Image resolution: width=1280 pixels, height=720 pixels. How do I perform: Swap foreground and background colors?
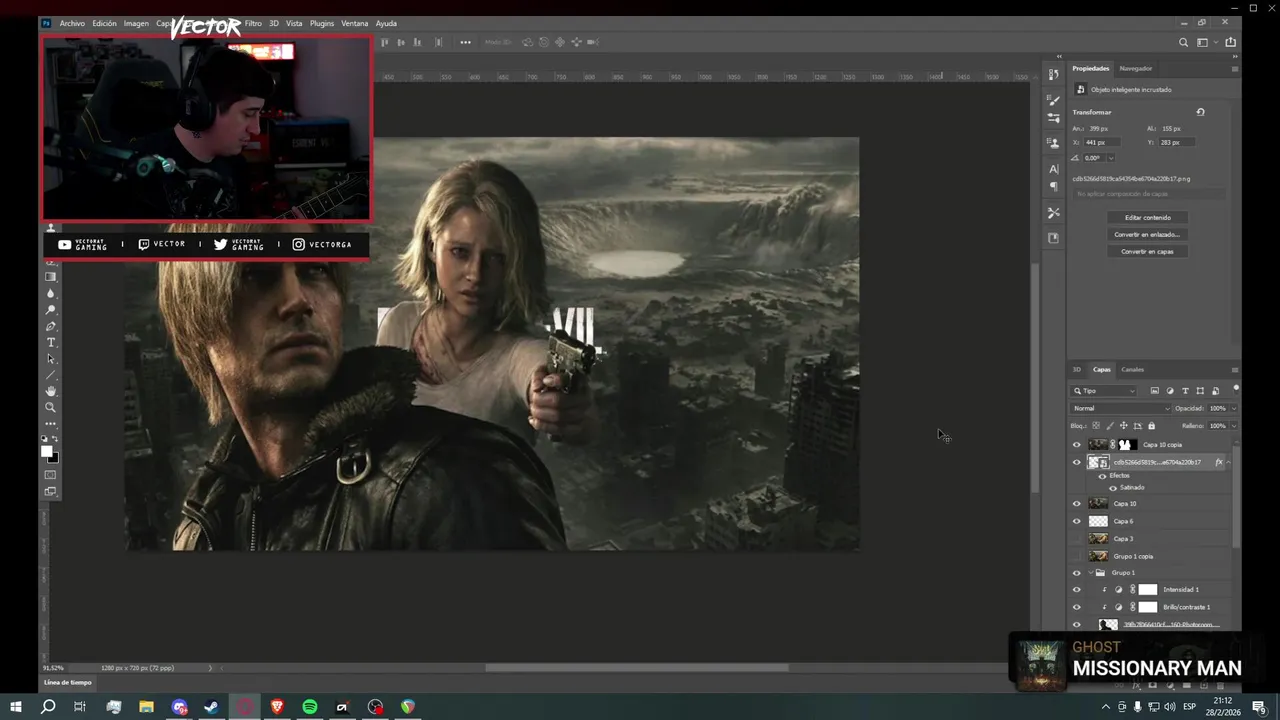[x=56, y=439]
